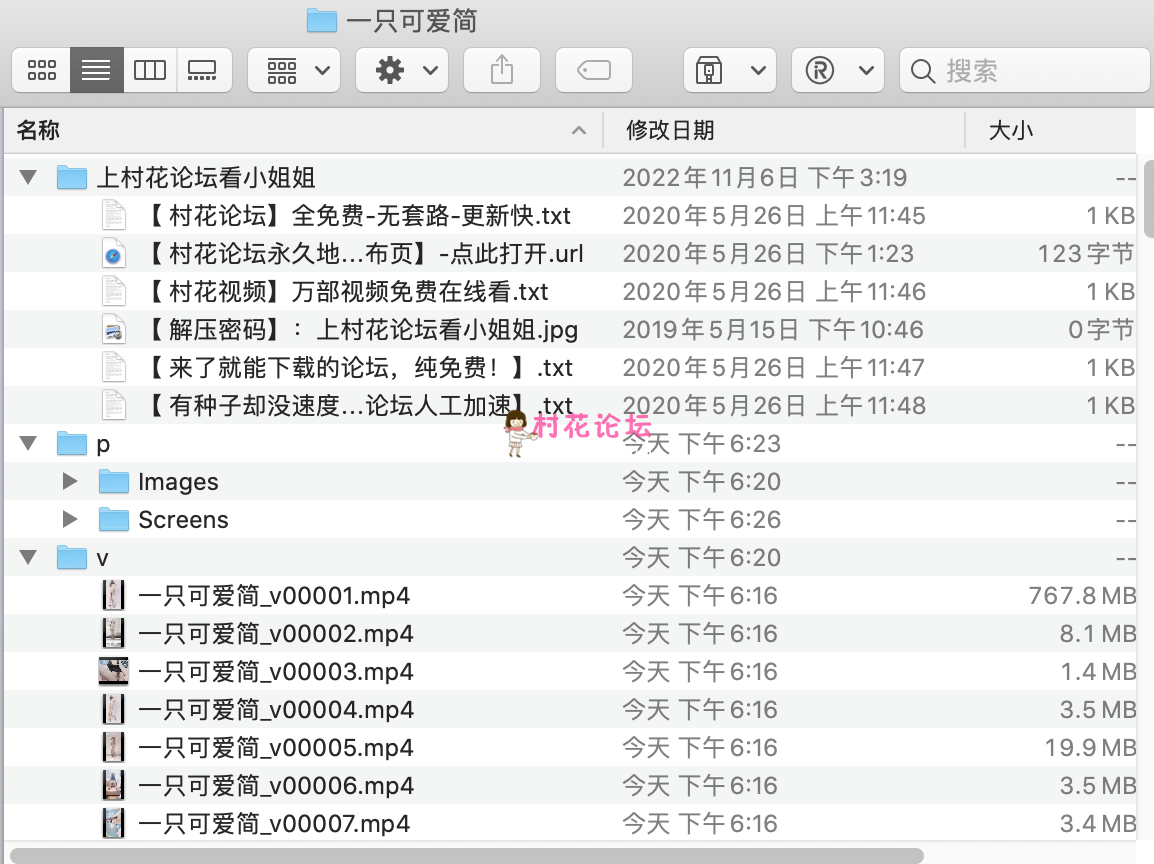Screen dimensions: 1154x864
Task: Switch to column view layout
Action: (x=150, y=71)
